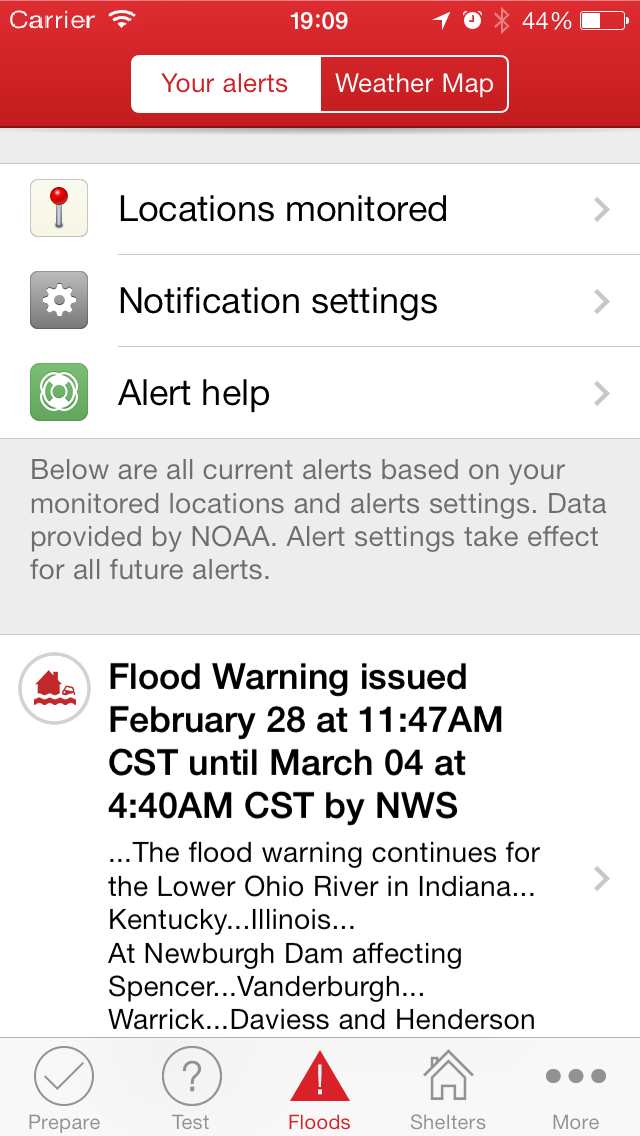
Task: Switch to Your alerts segment
Action: pos(225,84)
